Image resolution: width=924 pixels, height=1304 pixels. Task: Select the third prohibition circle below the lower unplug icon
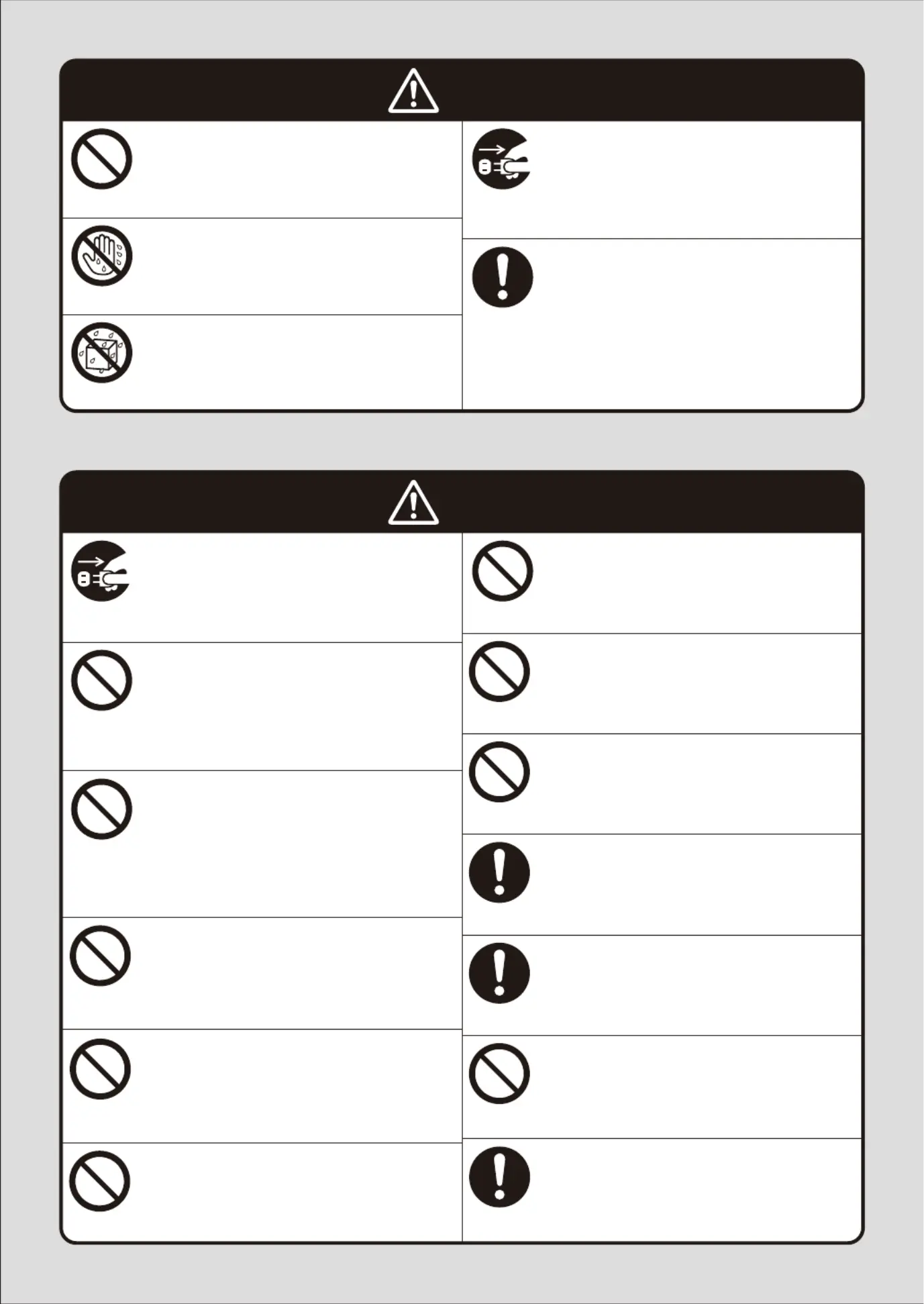click(100, 956)
